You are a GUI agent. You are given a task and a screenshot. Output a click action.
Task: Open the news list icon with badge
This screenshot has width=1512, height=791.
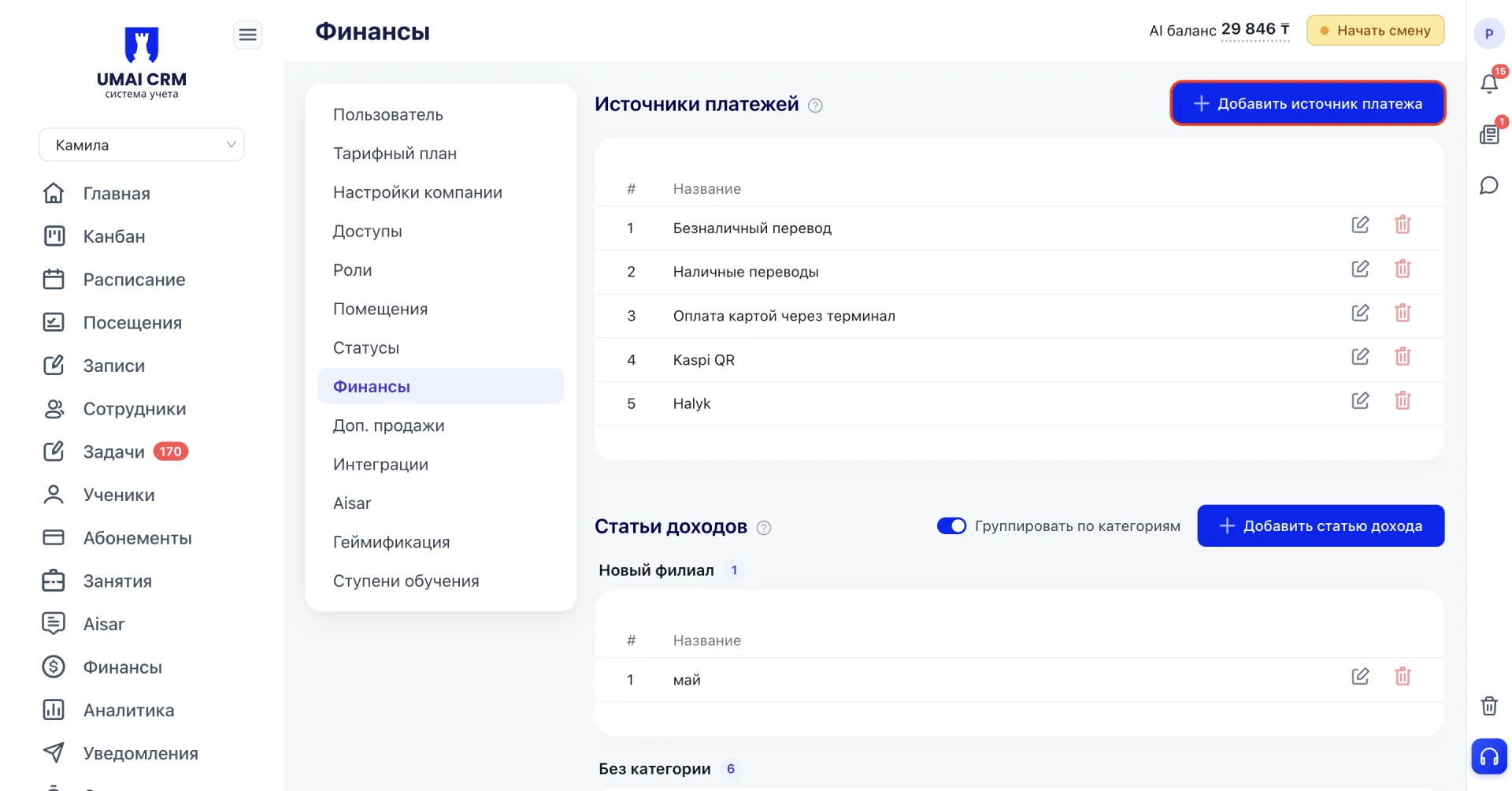[x=1489, y=134]
